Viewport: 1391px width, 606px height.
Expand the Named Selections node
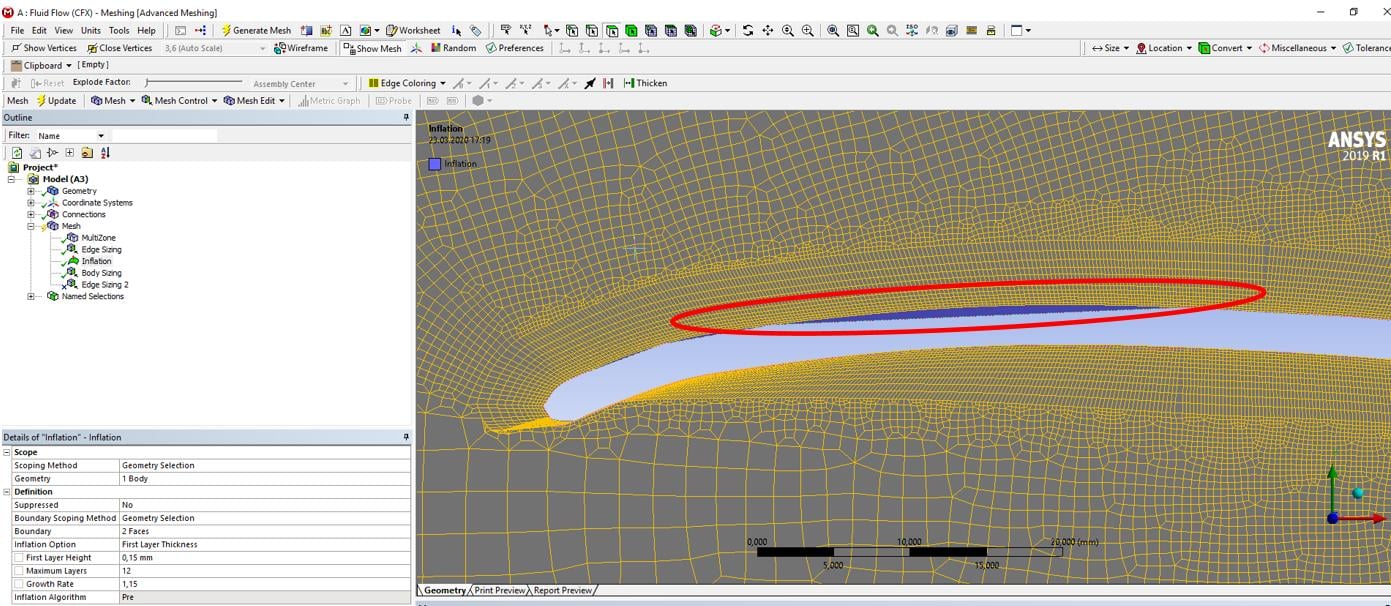click(31, 296)
